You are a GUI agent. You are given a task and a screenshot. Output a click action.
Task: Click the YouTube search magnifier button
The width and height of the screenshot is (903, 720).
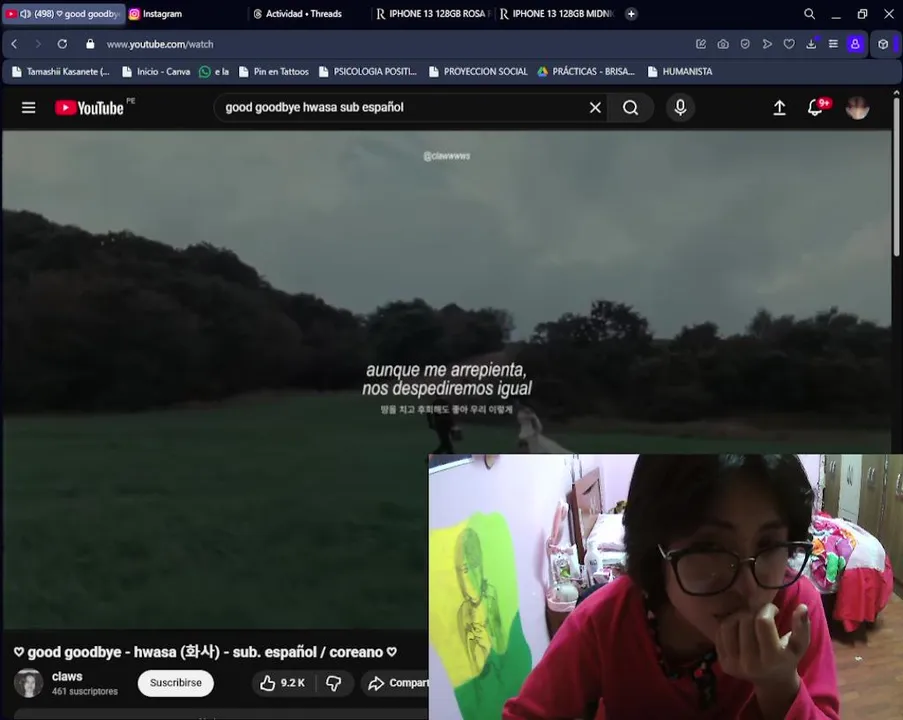[x=631, y=108]
